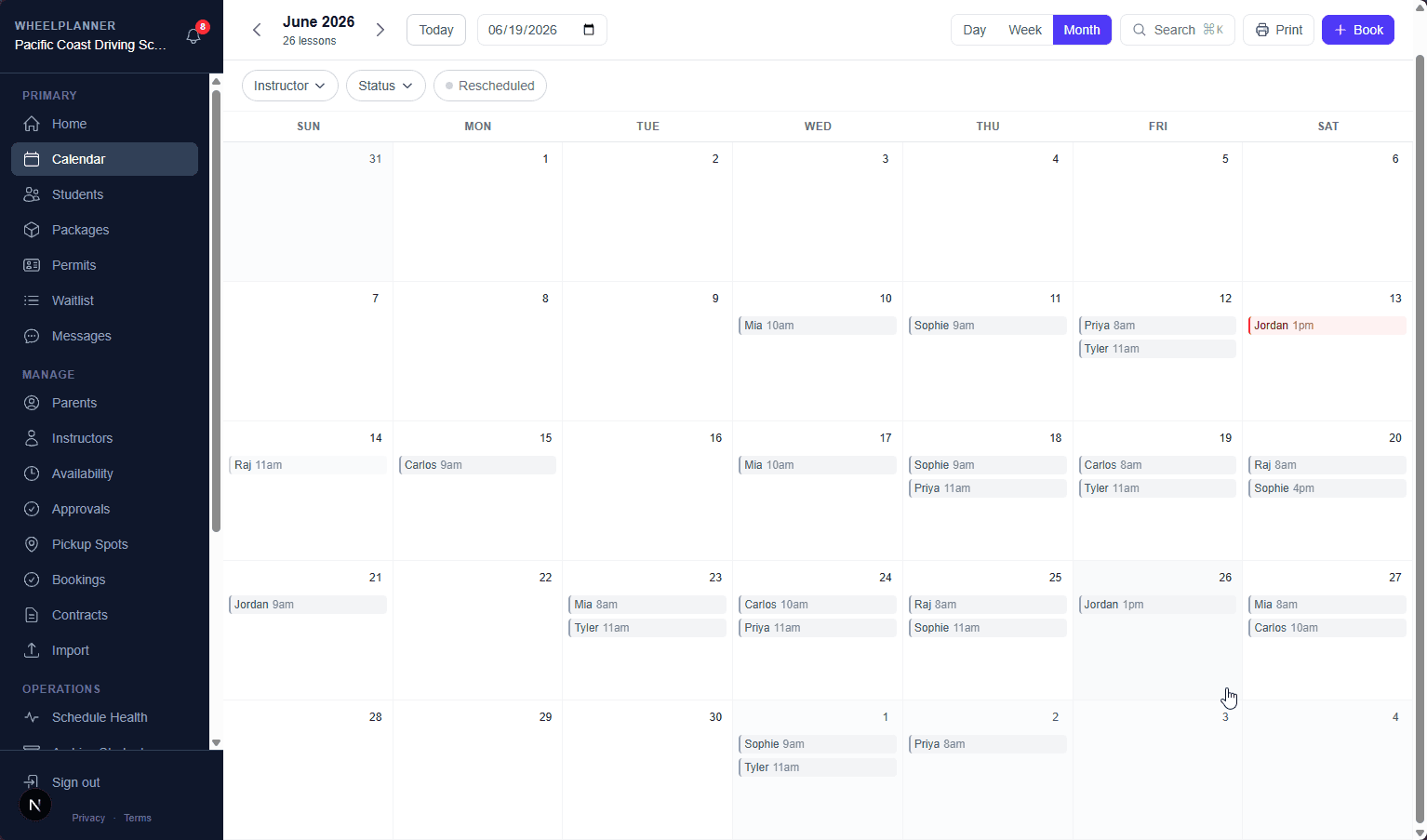Open the Status filter dropdown
The height and width of the screenshot is (840, 1427).
(386, 86)
